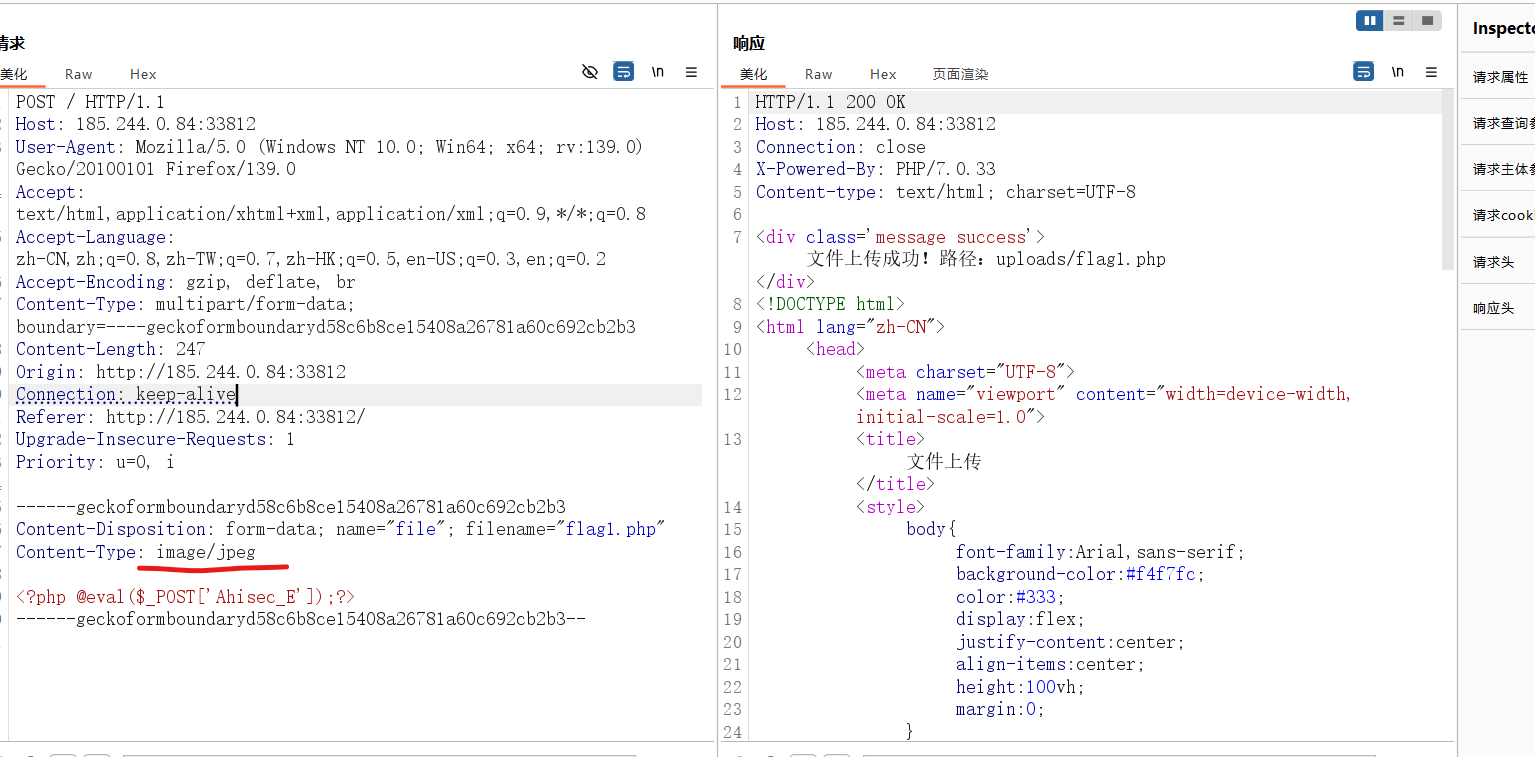Click 'font-family:Arial,sans-serif;' CSS line

pos(1100,552)
